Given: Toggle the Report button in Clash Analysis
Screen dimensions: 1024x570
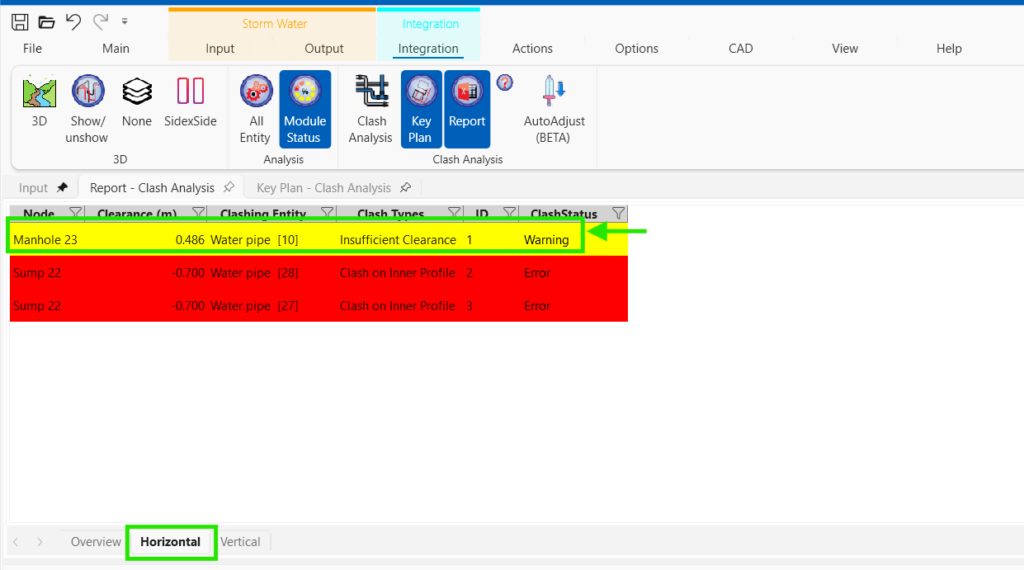Looking at the screenshot, I should [x=467, y=109].
